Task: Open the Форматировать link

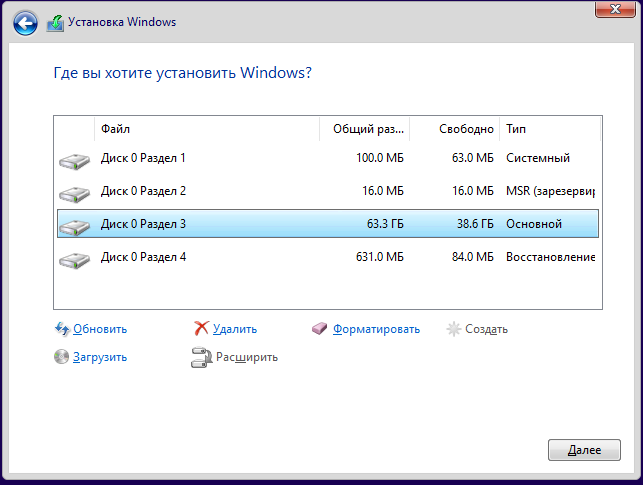Action: [376, 329]
